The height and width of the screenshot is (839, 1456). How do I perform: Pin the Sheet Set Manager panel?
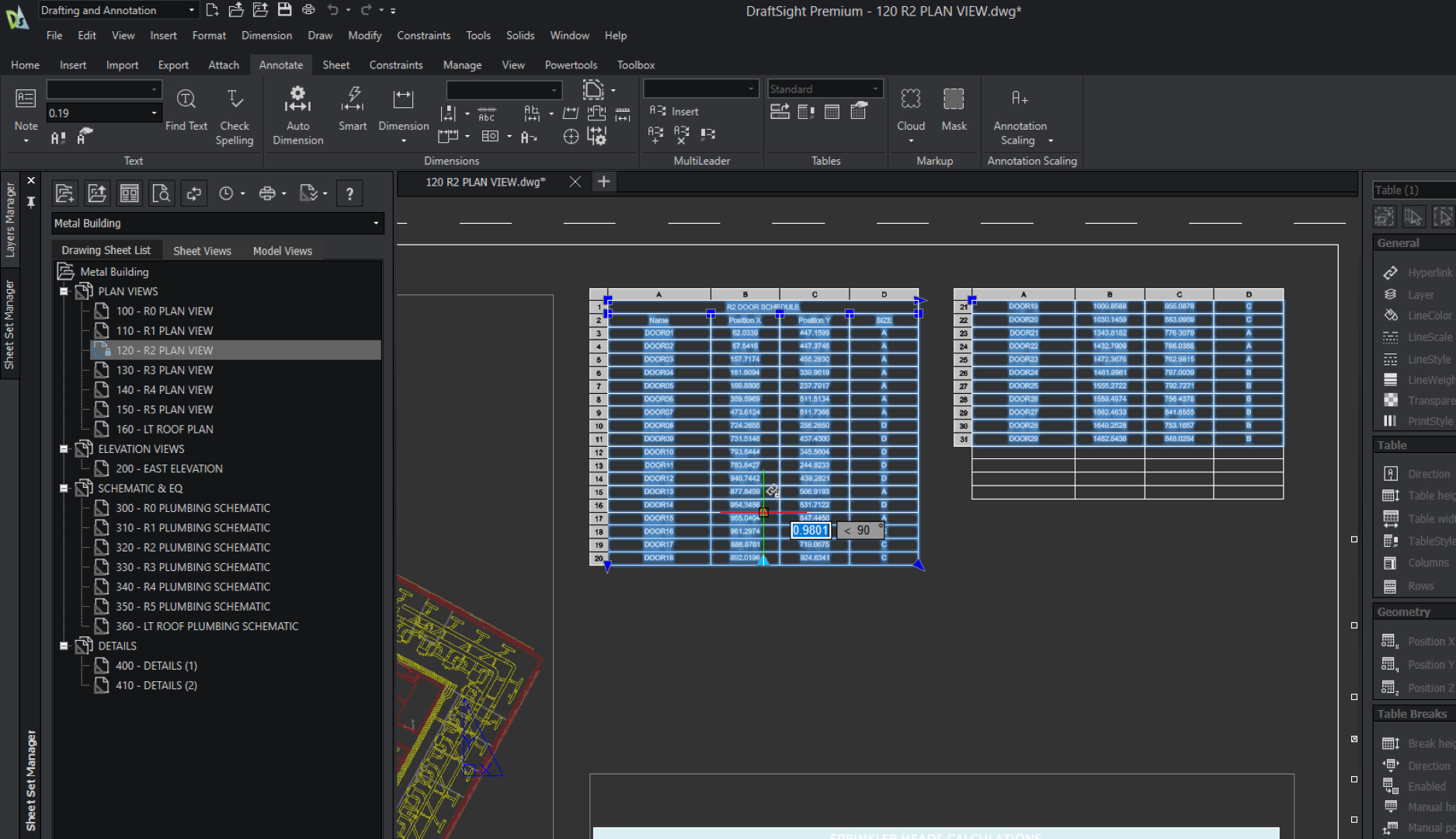point(31,202)
